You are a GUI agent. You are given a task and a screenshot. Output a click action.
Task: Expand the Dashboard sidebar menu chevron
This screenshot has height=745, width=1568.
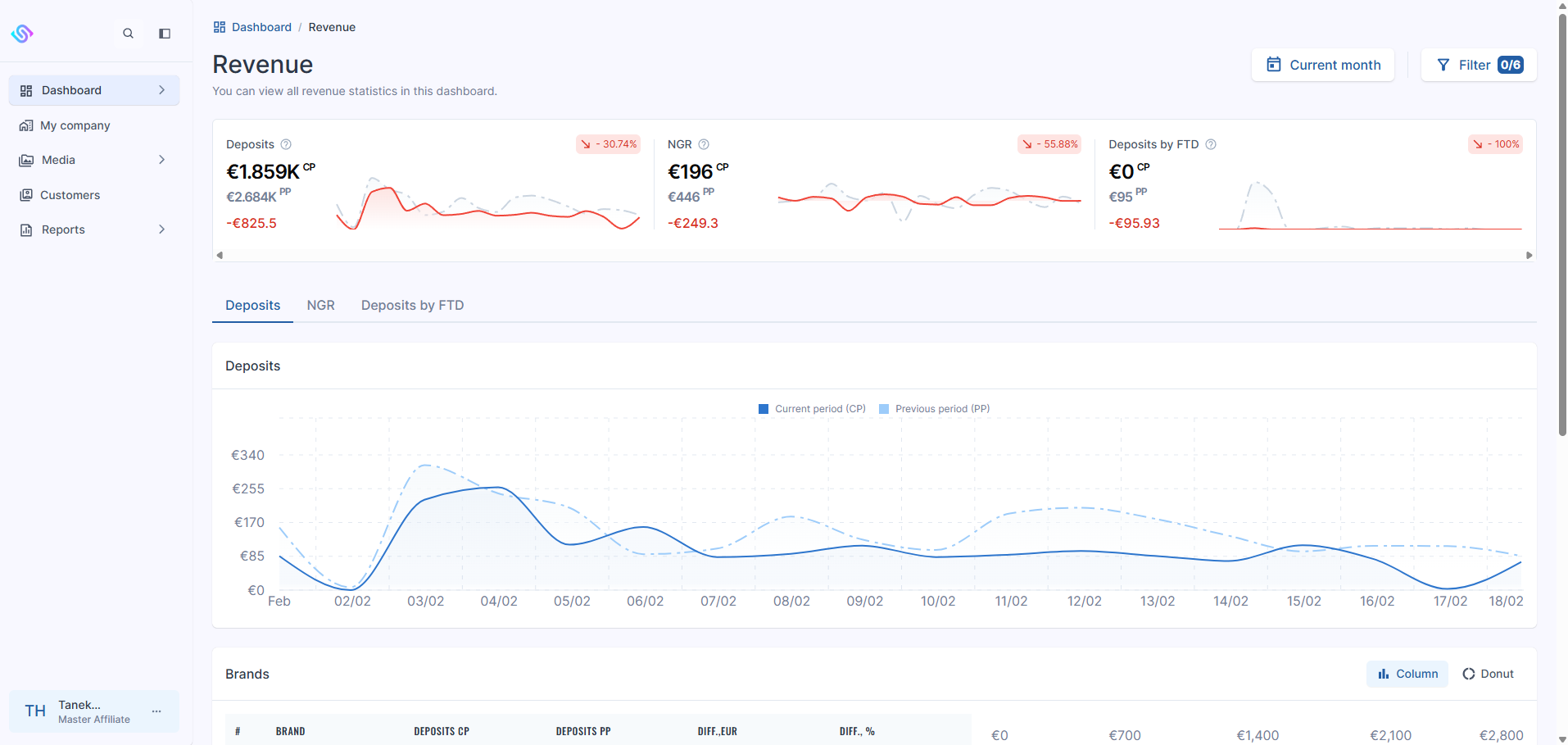tap(161, 90)
